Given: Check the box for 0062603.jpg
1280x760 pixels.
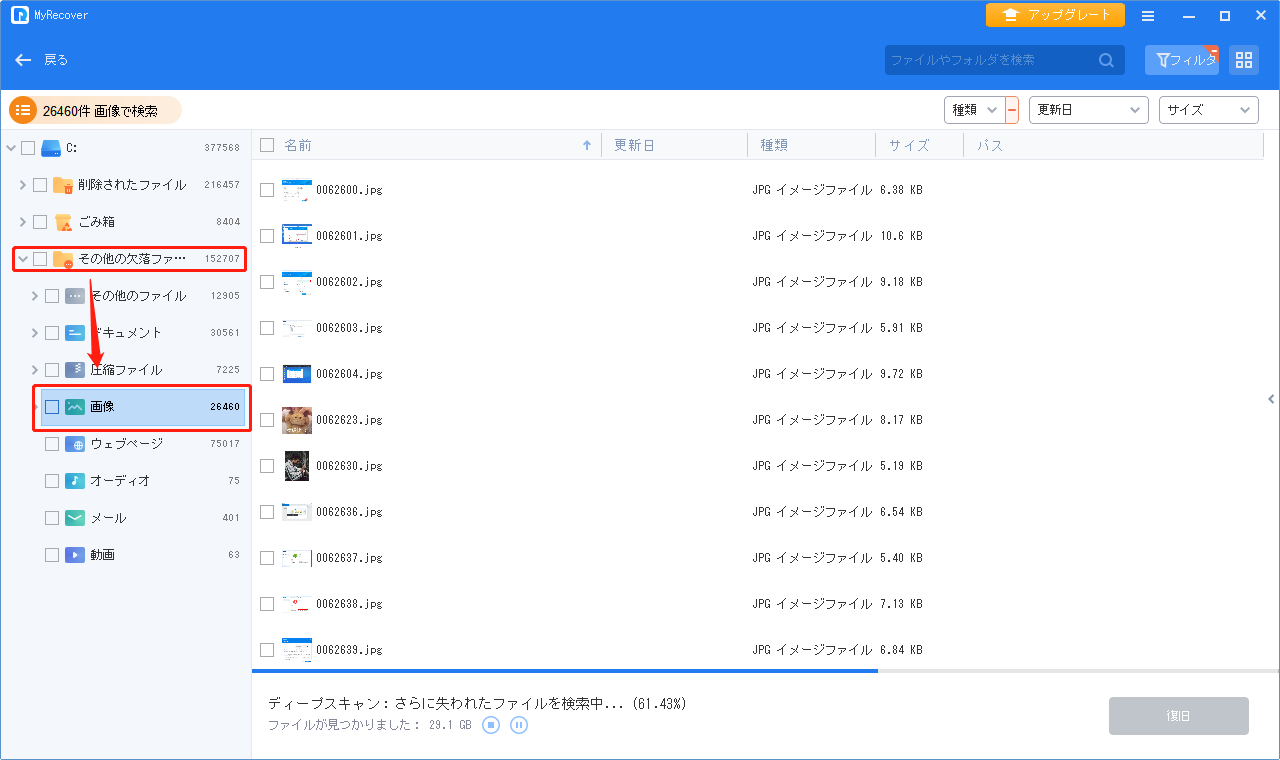Looking at the screenshot, I should (x=267, y=328).
